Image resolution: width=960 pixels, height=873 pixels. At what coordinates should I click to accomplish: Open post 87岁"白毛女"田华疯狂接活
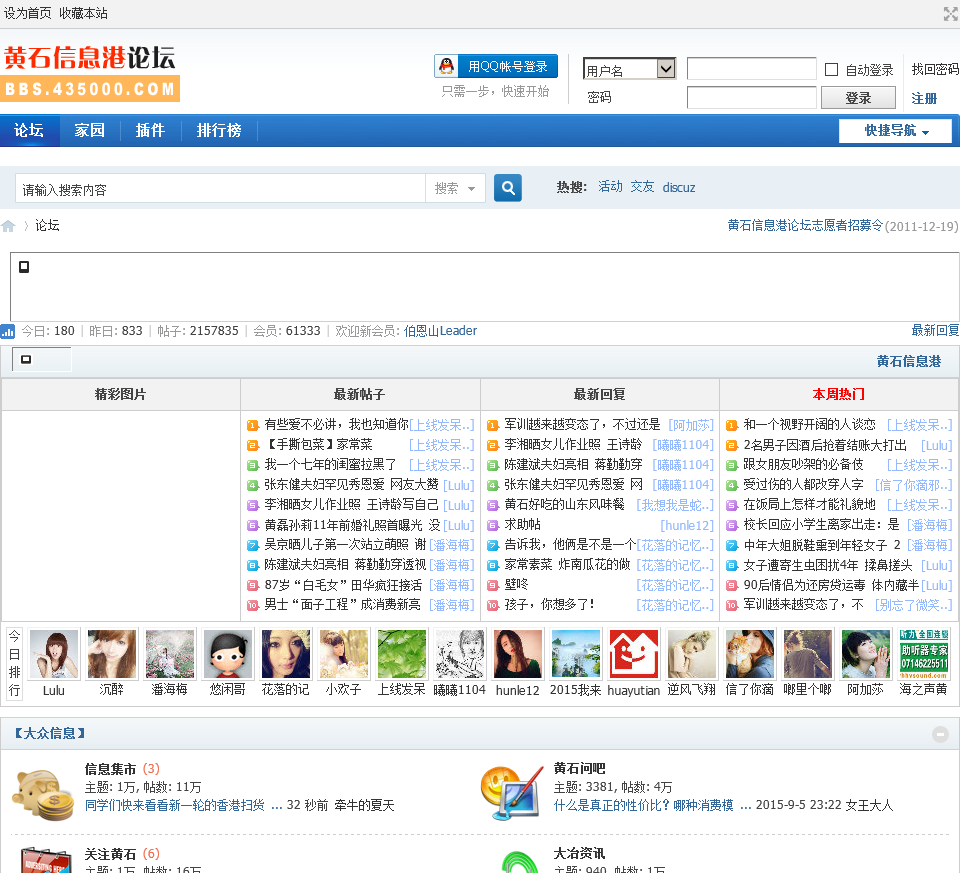tap(343, 585)
